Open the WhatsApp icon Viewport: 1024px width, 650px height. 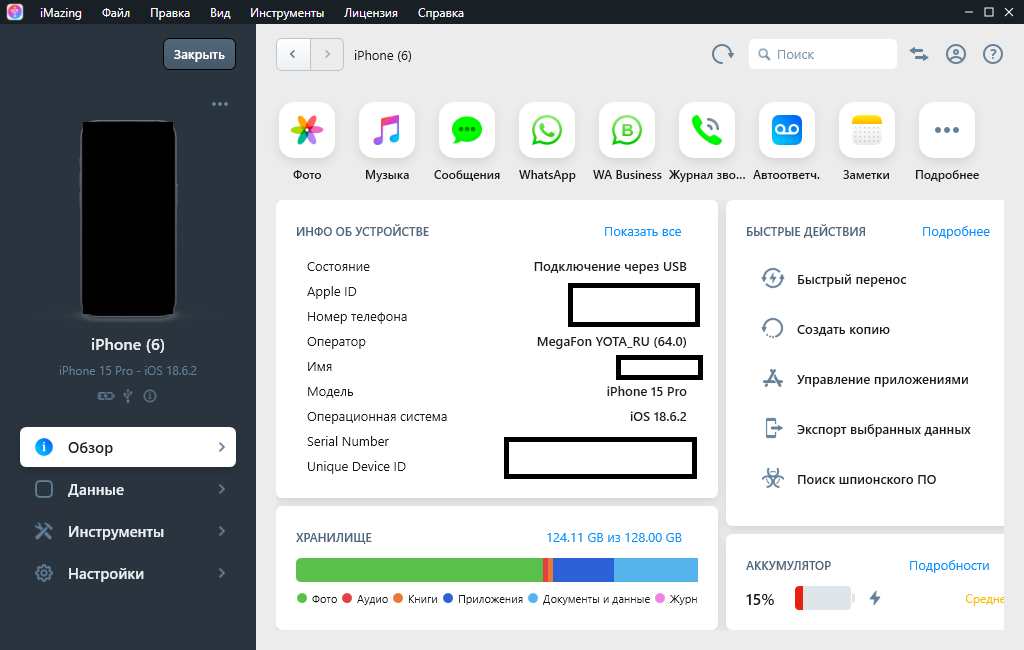click(547, 130)
